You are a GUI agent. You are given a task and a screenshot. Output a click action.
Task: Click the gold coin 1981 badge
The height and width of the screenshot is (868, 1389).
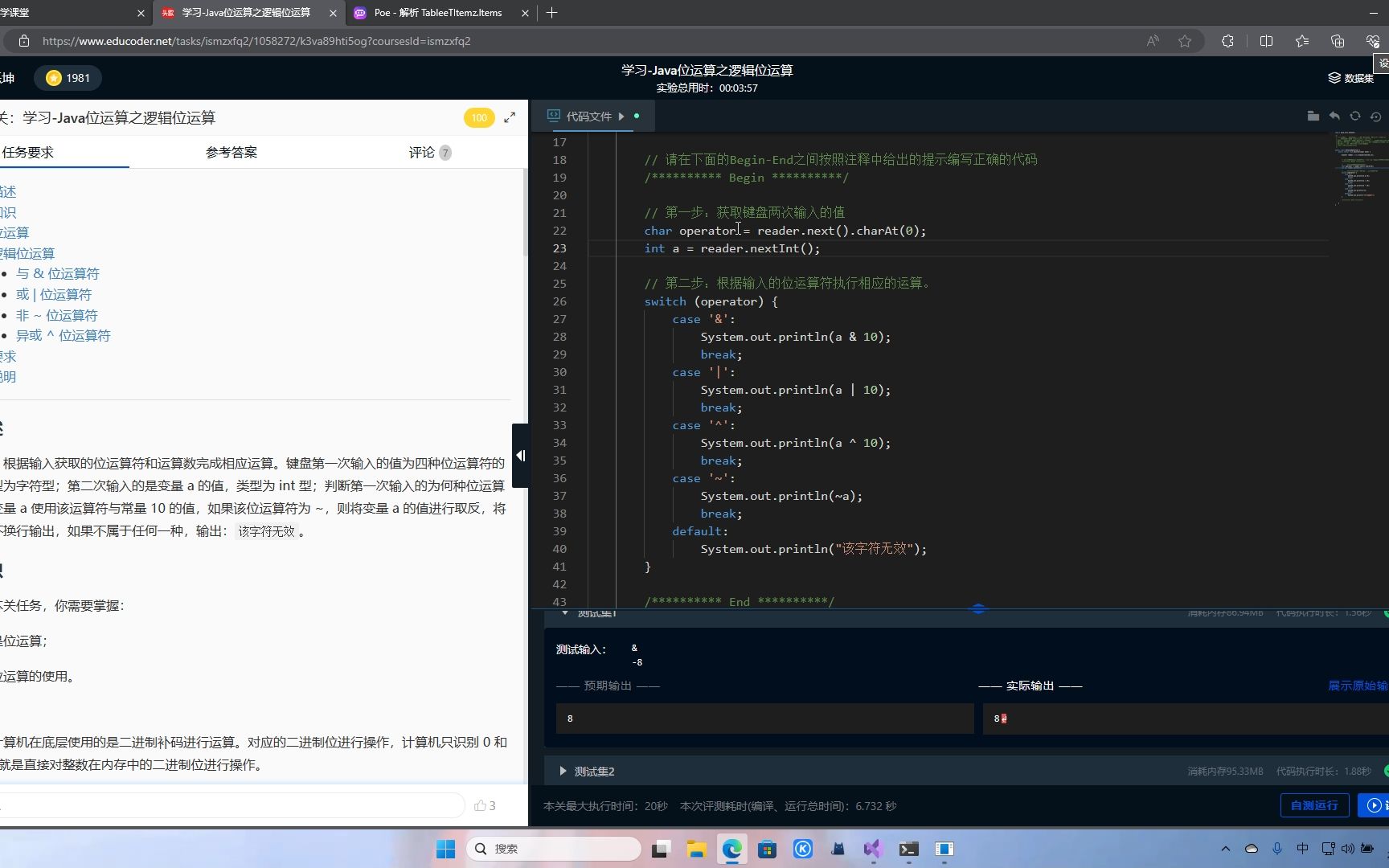click(x=68, y=78)
